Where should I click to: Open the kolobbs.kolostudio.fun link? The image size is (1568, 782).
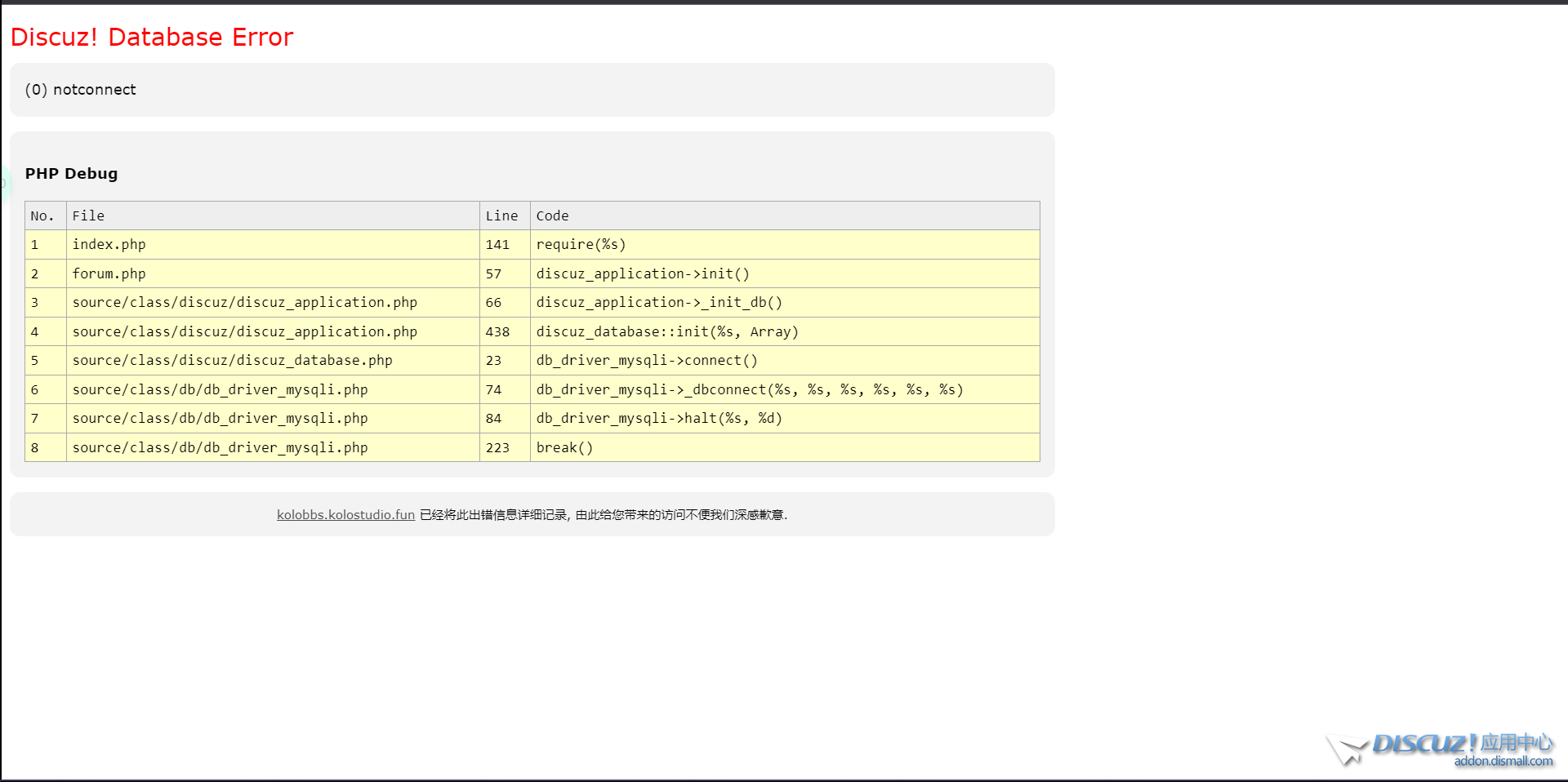345,515
